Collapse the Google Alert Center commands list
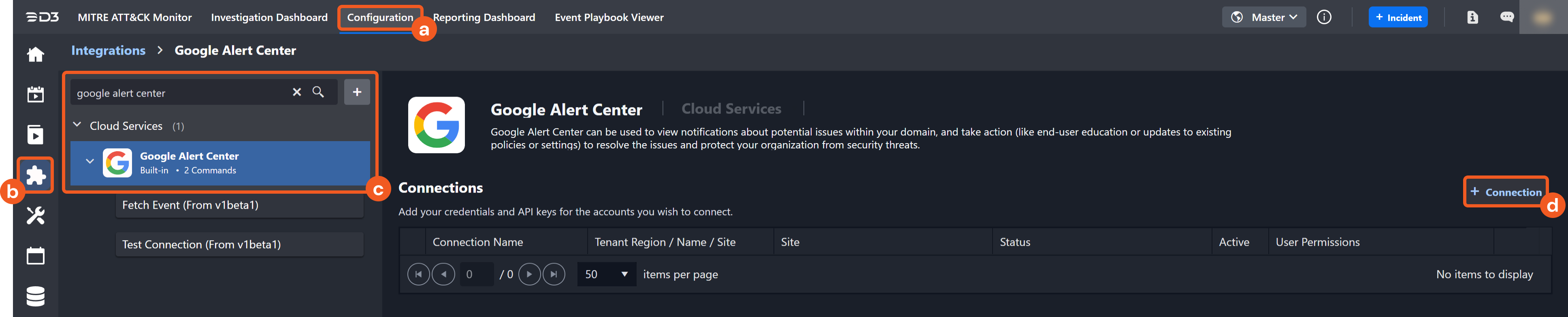 coord(89,162)
